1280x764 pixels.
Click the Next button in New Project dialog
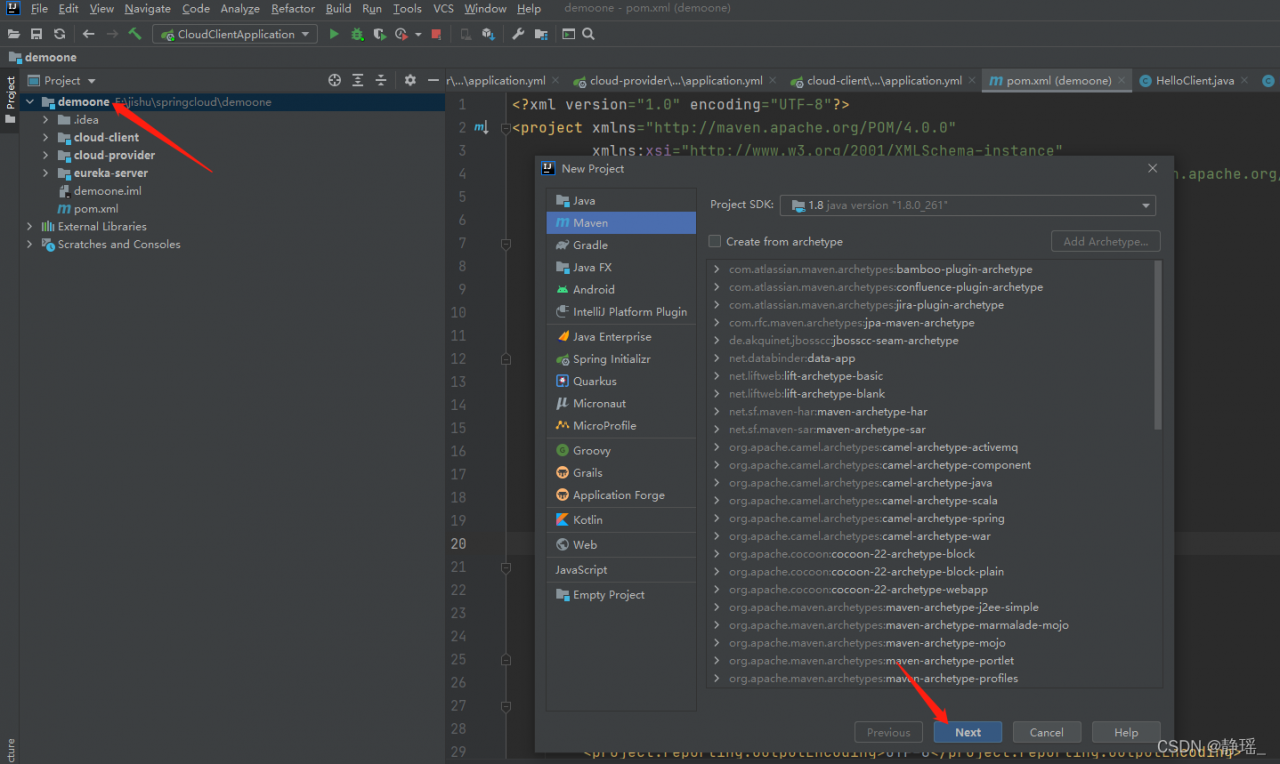click(x=968, y=732)
